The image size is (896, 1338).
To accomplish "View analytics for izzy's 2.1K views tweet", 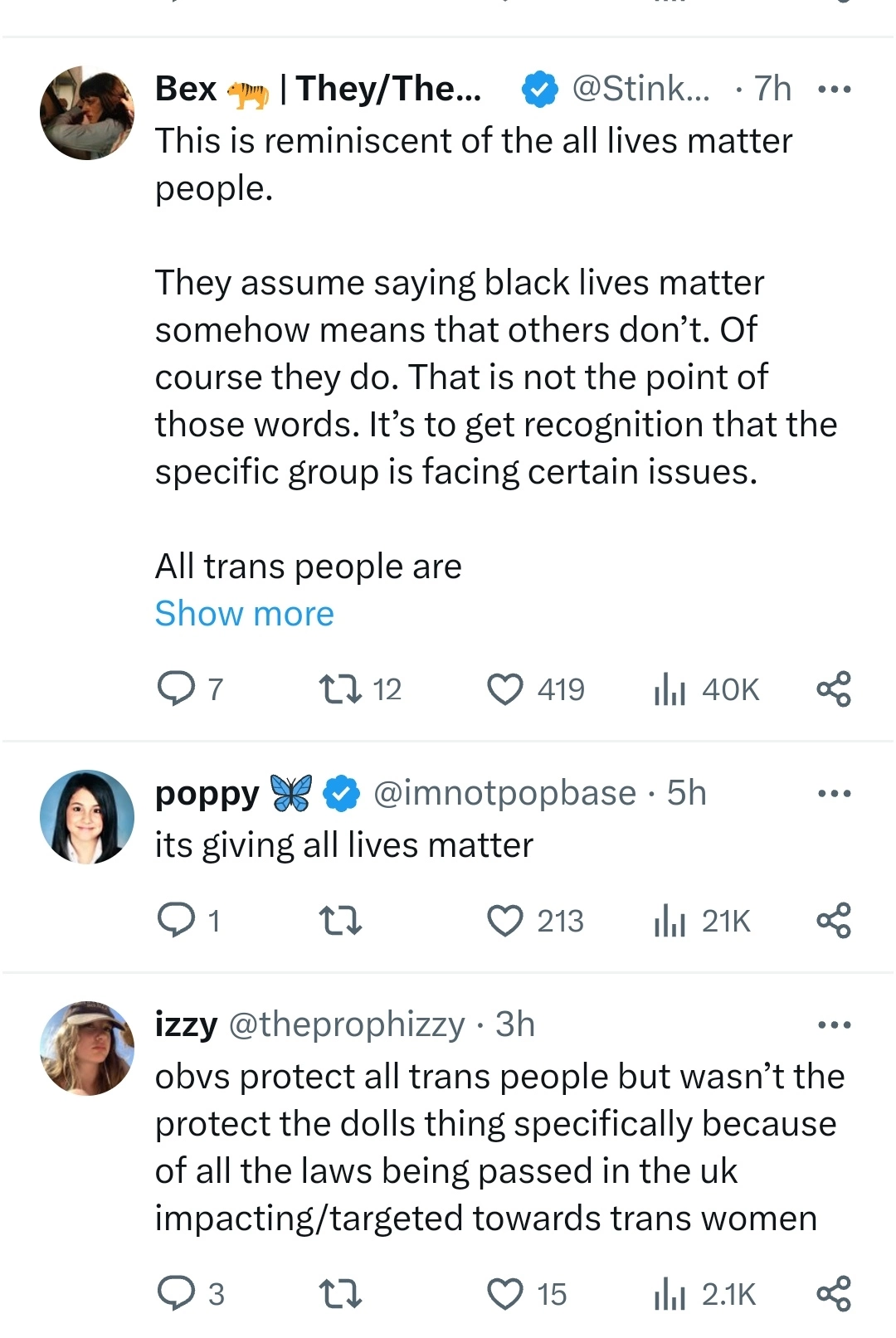I will (670, 1294).
